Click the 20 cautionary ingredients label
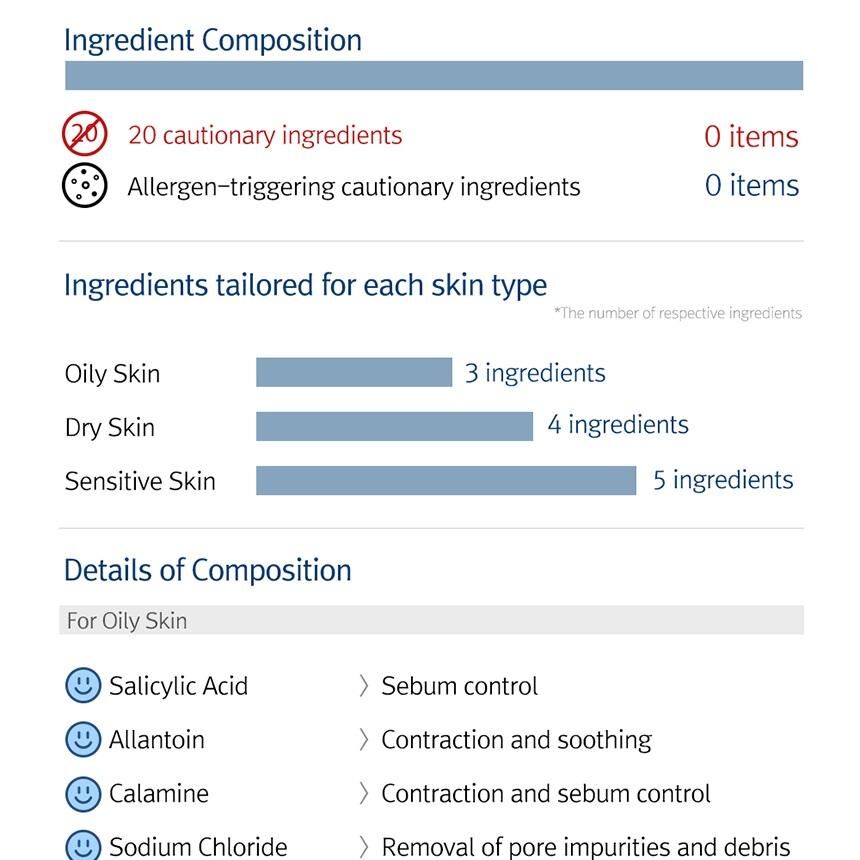Screen dimensions: 860x860 coord(265,135)
